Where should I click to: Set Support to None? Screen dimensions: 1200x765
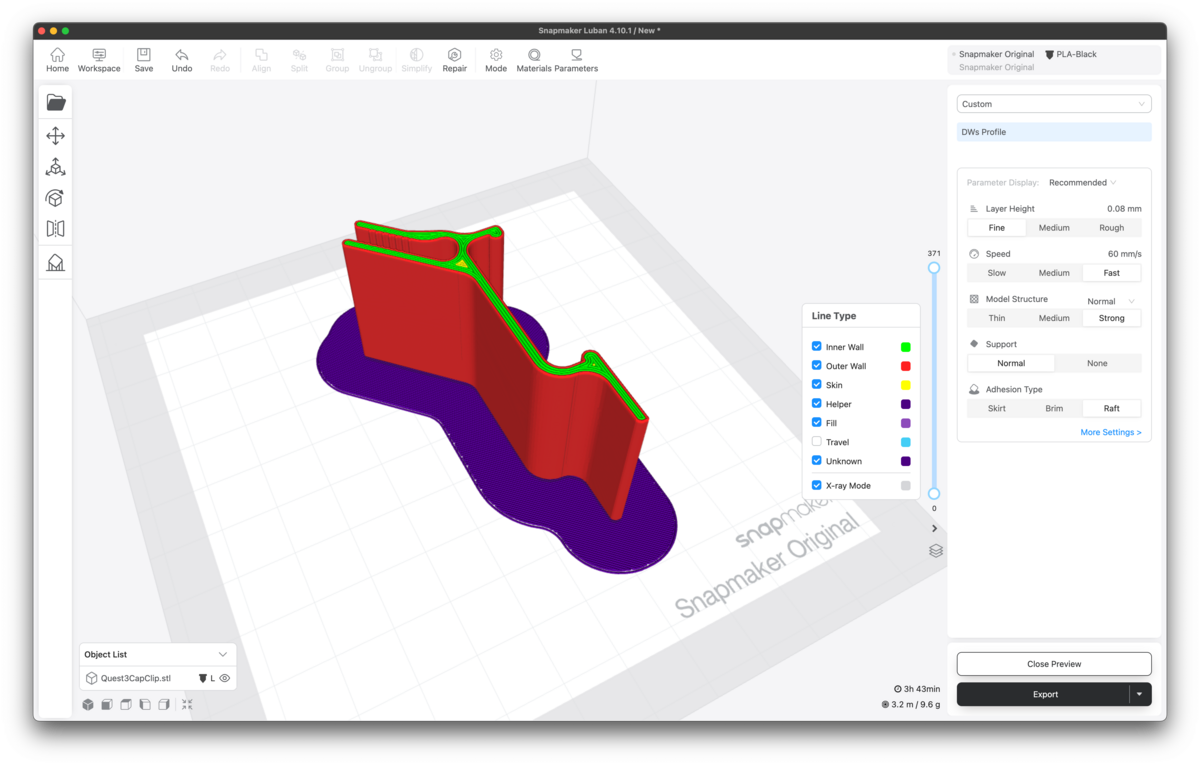(1097, 363)
